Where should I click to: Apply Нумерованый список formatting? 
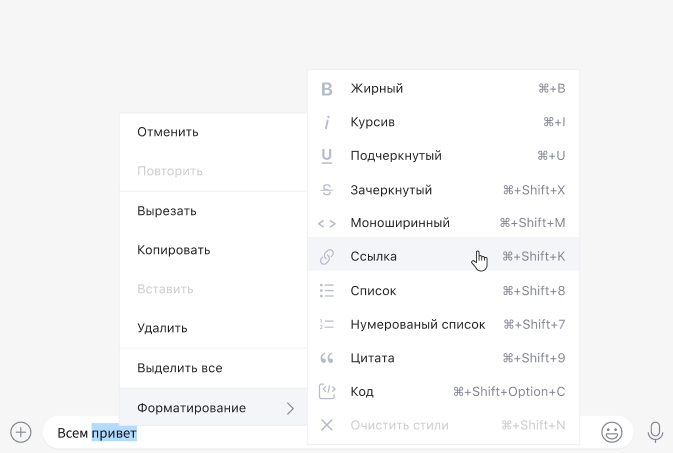coord(417,325)
